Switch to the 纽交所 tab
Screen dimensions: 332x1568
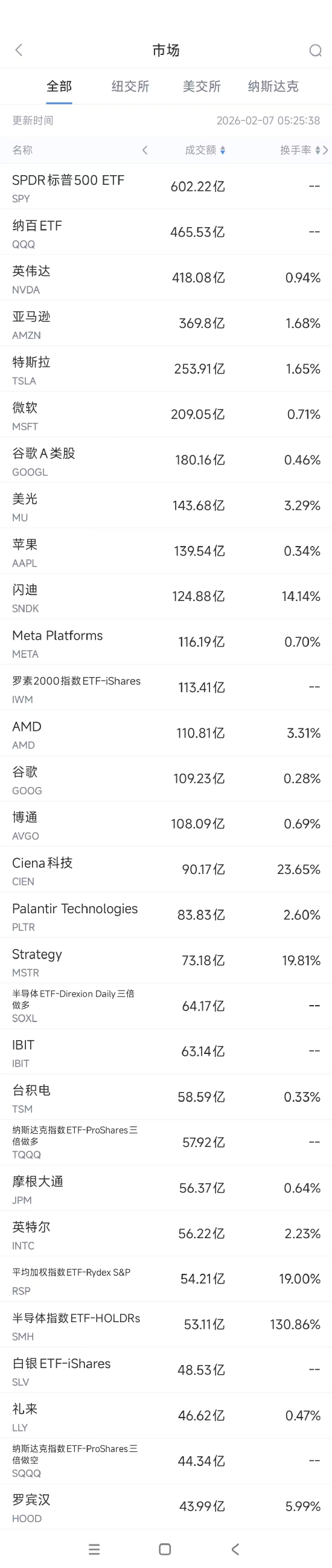(130, 86)
